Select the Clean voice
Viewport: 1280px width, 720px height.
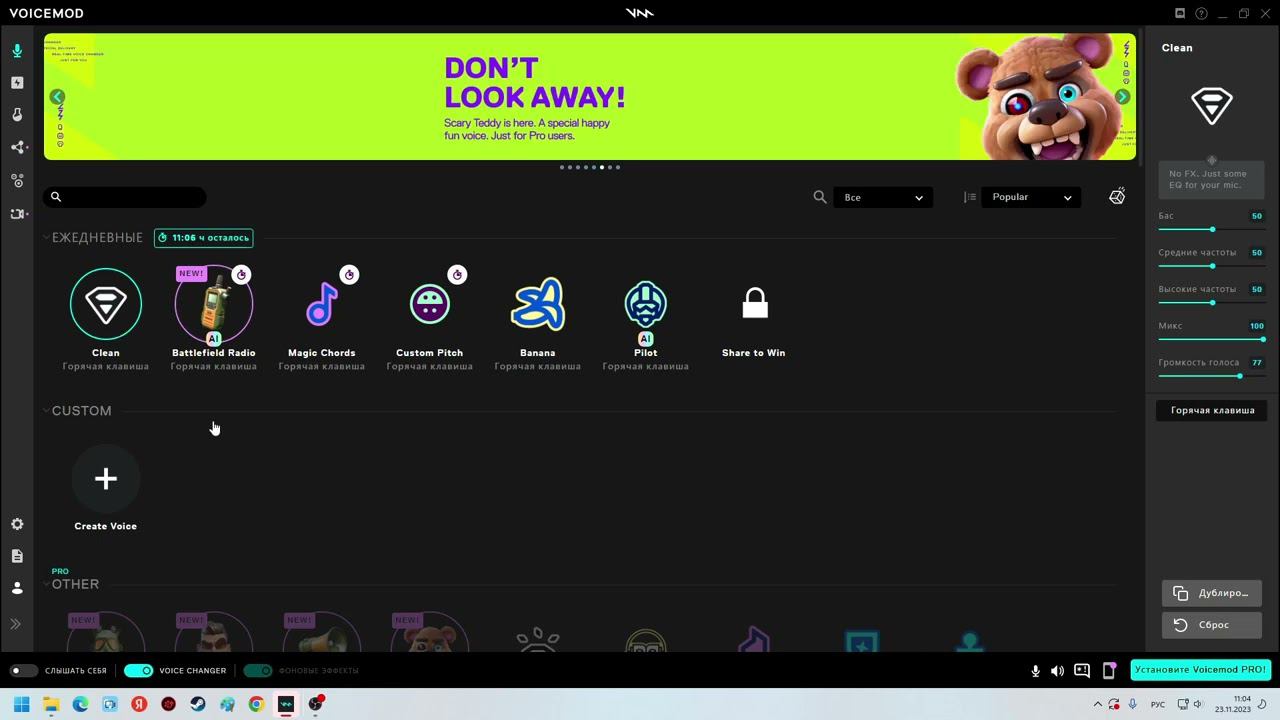106,304
